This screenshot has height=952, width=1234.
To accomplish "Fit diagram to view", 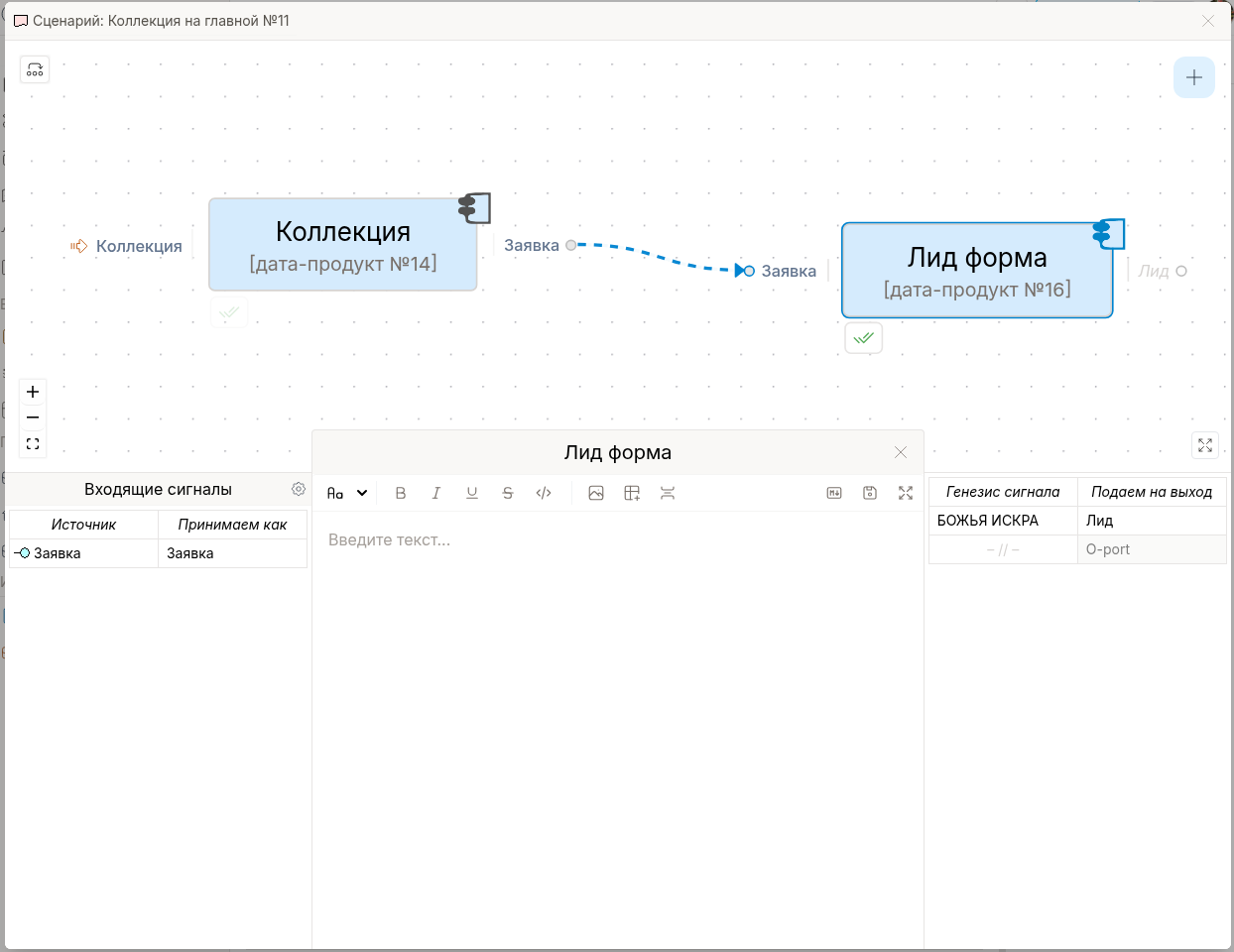I will pos(33,444).
